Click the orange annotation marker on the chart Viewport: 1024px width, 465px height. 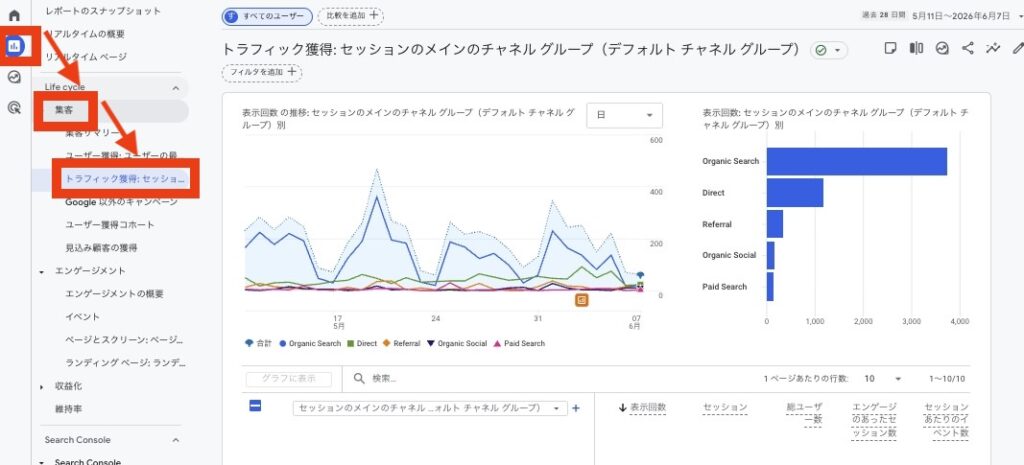[582, 300]
